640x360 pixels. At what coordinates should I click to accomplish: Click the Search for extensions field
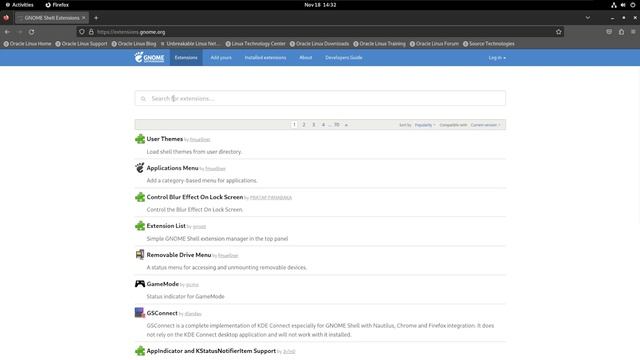(x=320, y=98)
